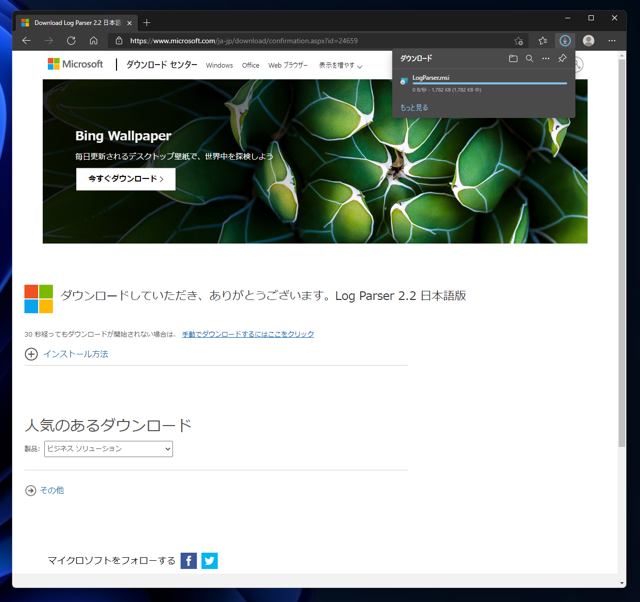
Task: Expand 表示を増やす menu
Action: pyautogui.click(x=340, y=65)
